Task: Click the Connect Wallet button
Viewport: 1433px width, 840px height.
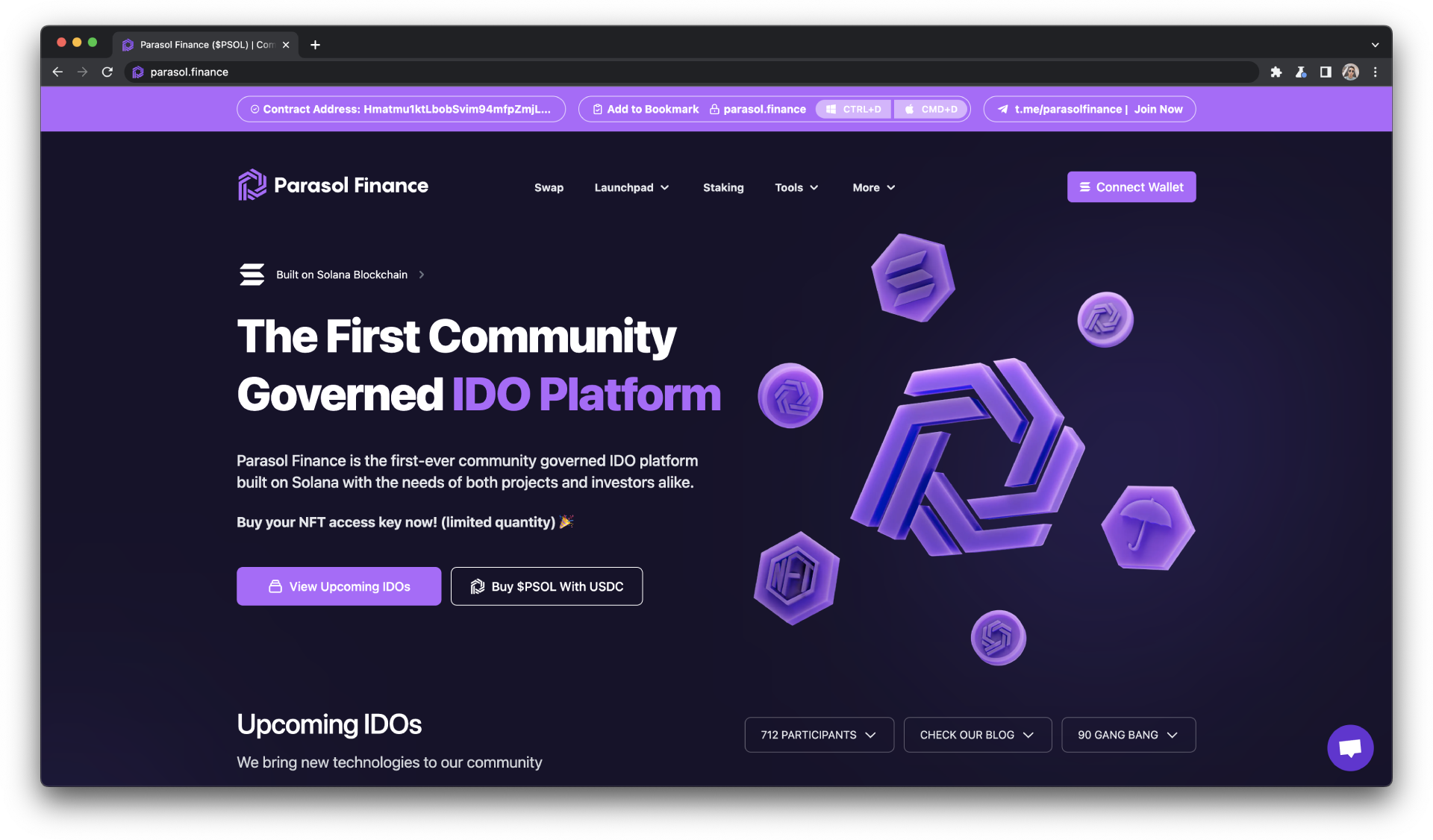Action: point(1131,187)
